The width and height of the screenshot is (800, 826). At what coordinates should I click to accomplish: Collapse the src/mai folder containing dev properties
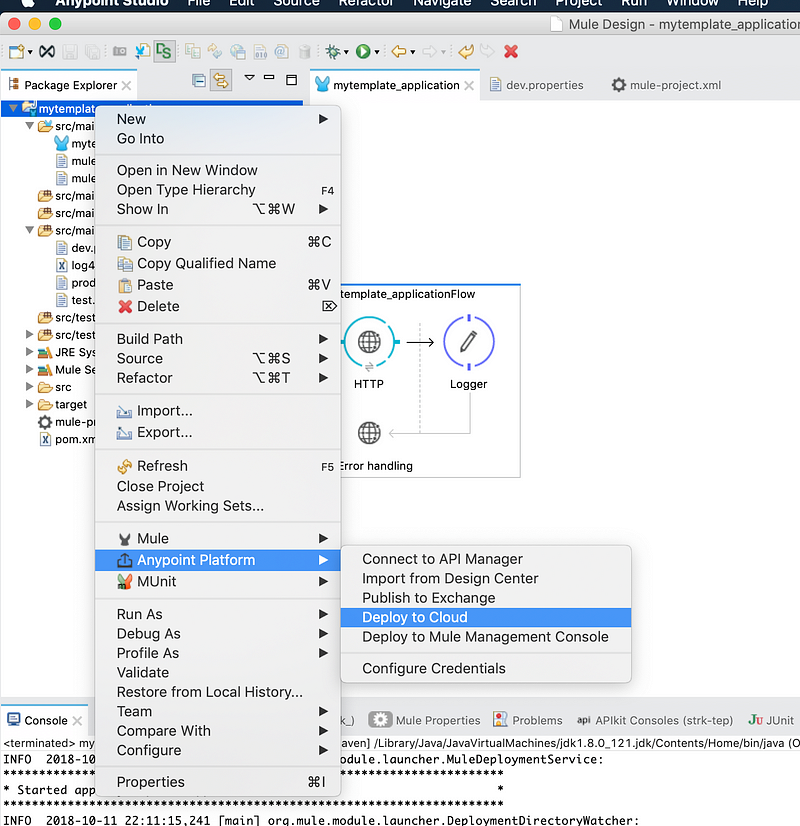coord(29,230)
